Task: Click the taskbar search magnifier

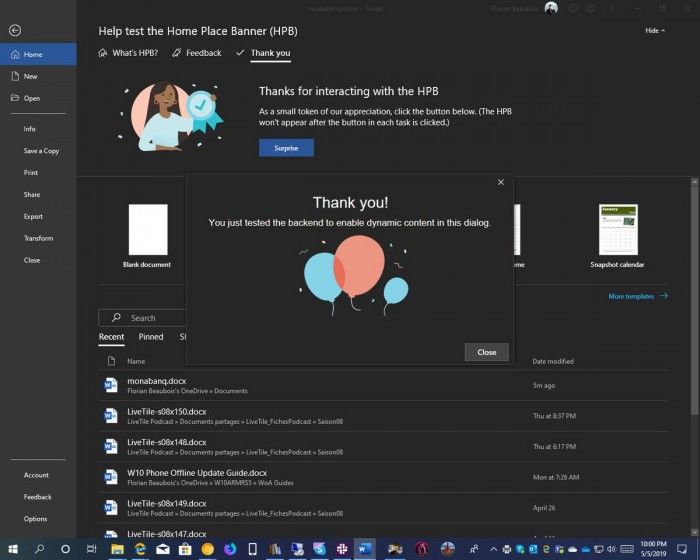Action: click(40, 549)
